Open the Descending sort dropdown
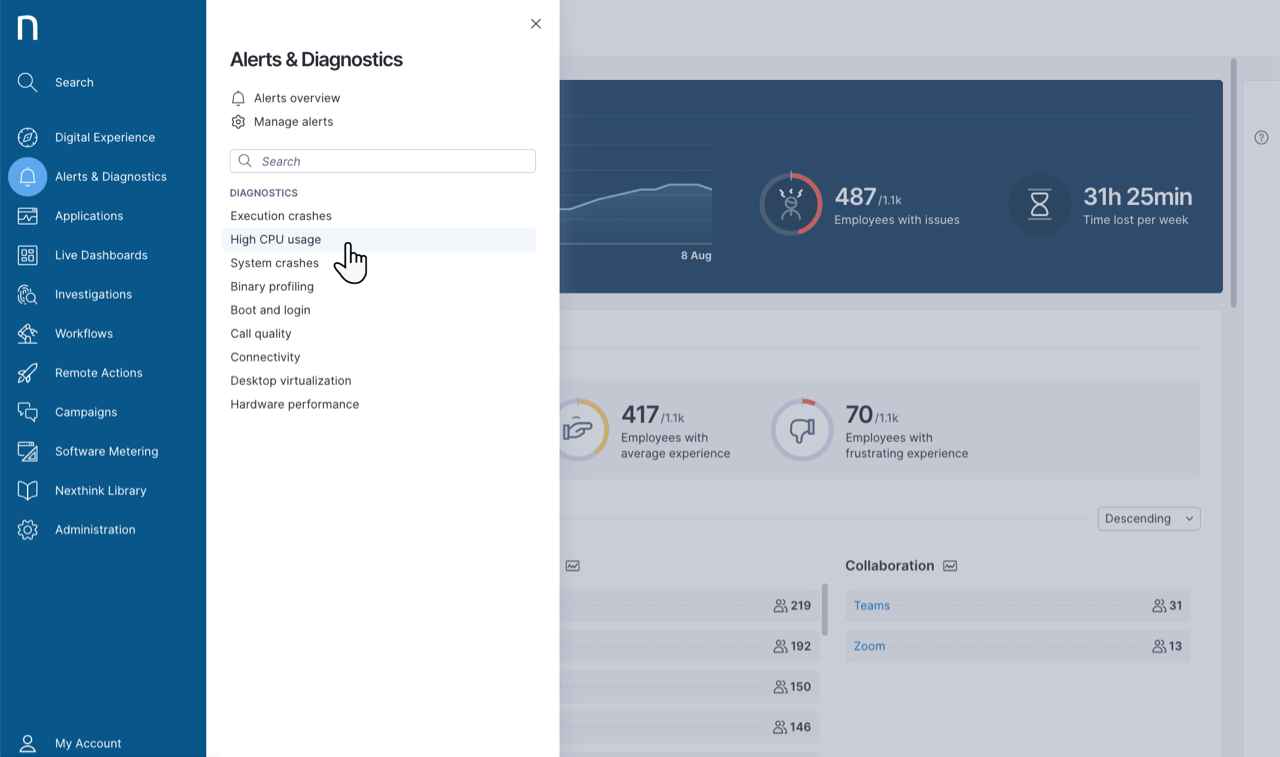This screenshot has width=1280, height=757. (x=1148, y=518)
